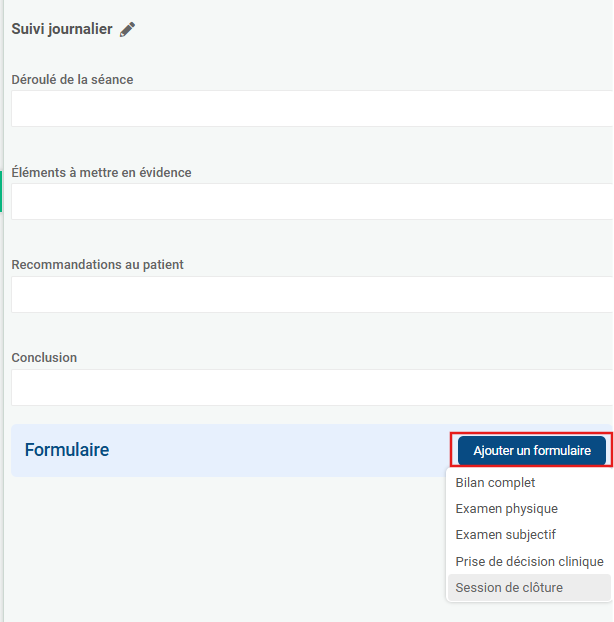Click the green marker on the left edge
This screenshot has height=622, width=614.
[1, 191]
